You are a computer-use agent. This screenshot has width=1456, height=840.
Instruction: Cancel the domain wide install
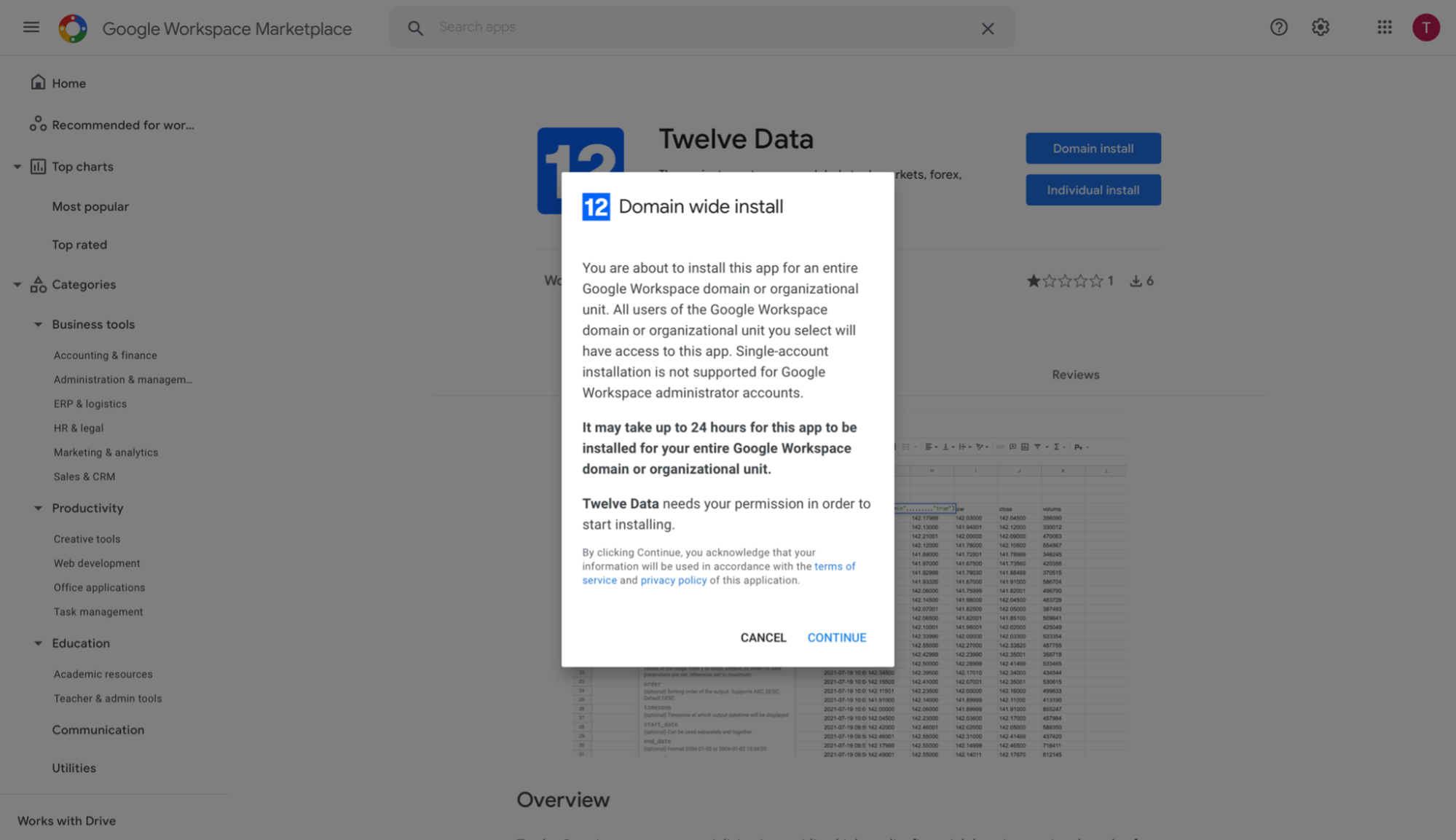point(763,637)
